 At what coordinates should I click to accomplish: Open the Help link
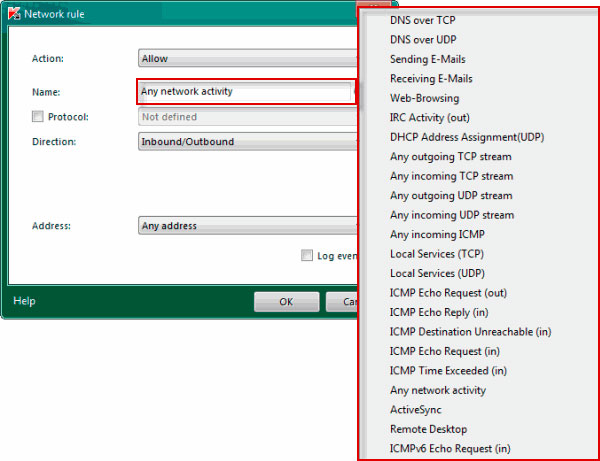point(24,301)
